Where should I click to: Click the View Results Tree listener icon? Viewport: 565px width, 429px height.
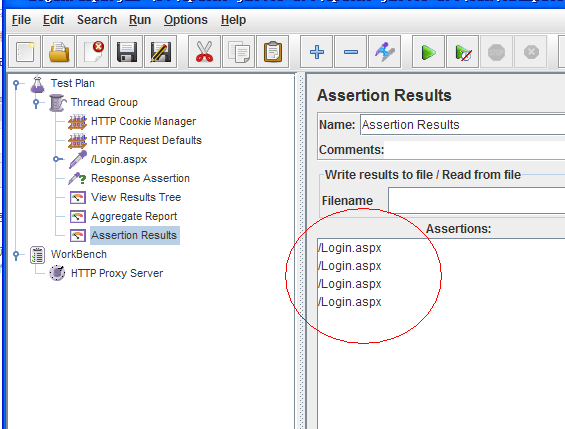pyautogui.click(x=77, y=198)
